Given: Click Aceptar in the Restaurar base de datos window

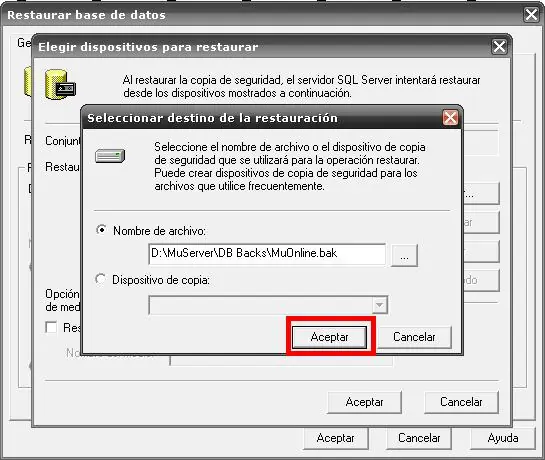Looking at the screenshot, I should coord(335,438).
